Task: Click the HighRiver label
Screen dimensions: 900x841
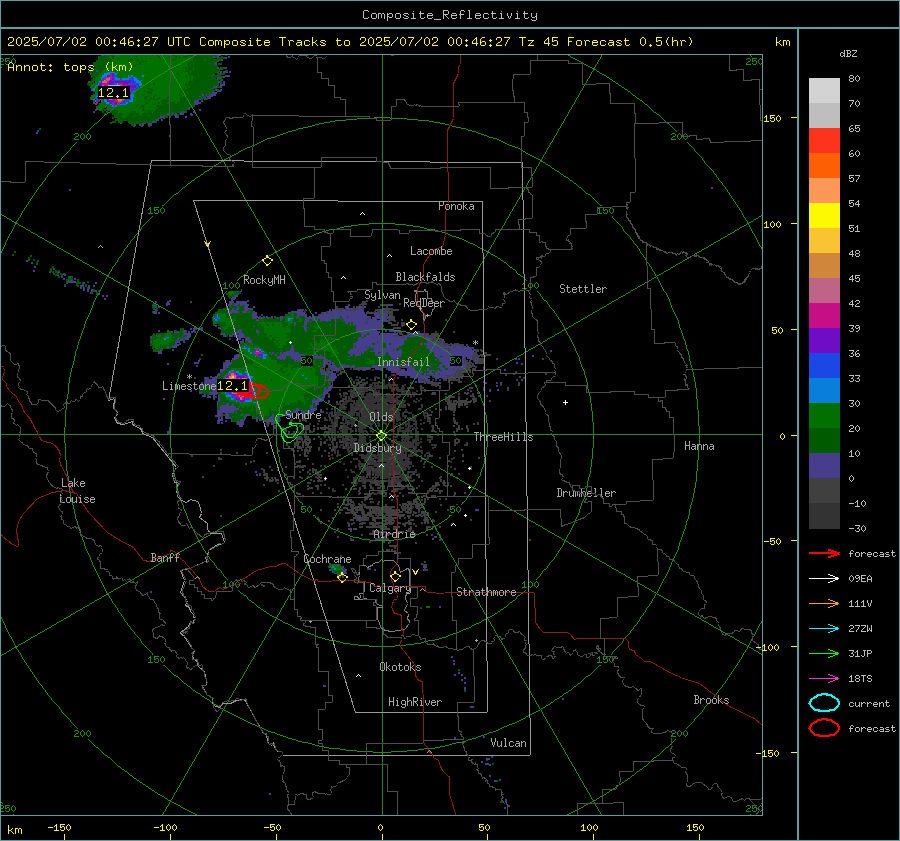Action: tap(415, 702)
